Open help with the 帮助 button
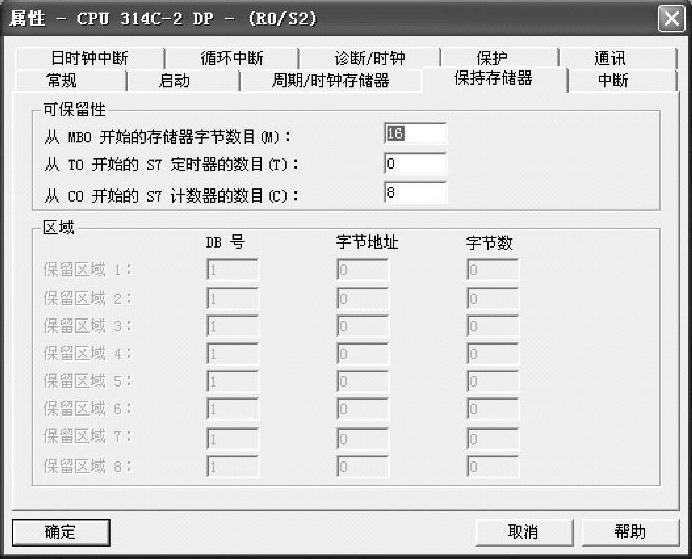The image size is (692, 559). click(630, 532)
